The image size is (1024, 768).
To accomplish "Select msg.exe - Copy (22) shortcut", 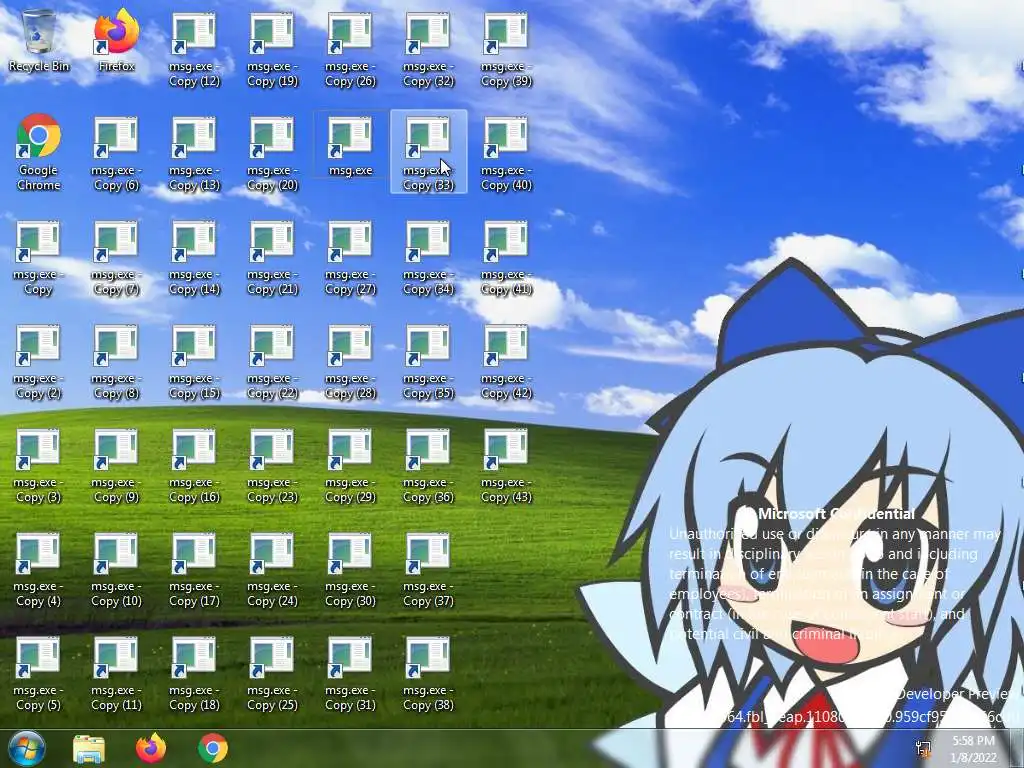I will click(272, 361).
